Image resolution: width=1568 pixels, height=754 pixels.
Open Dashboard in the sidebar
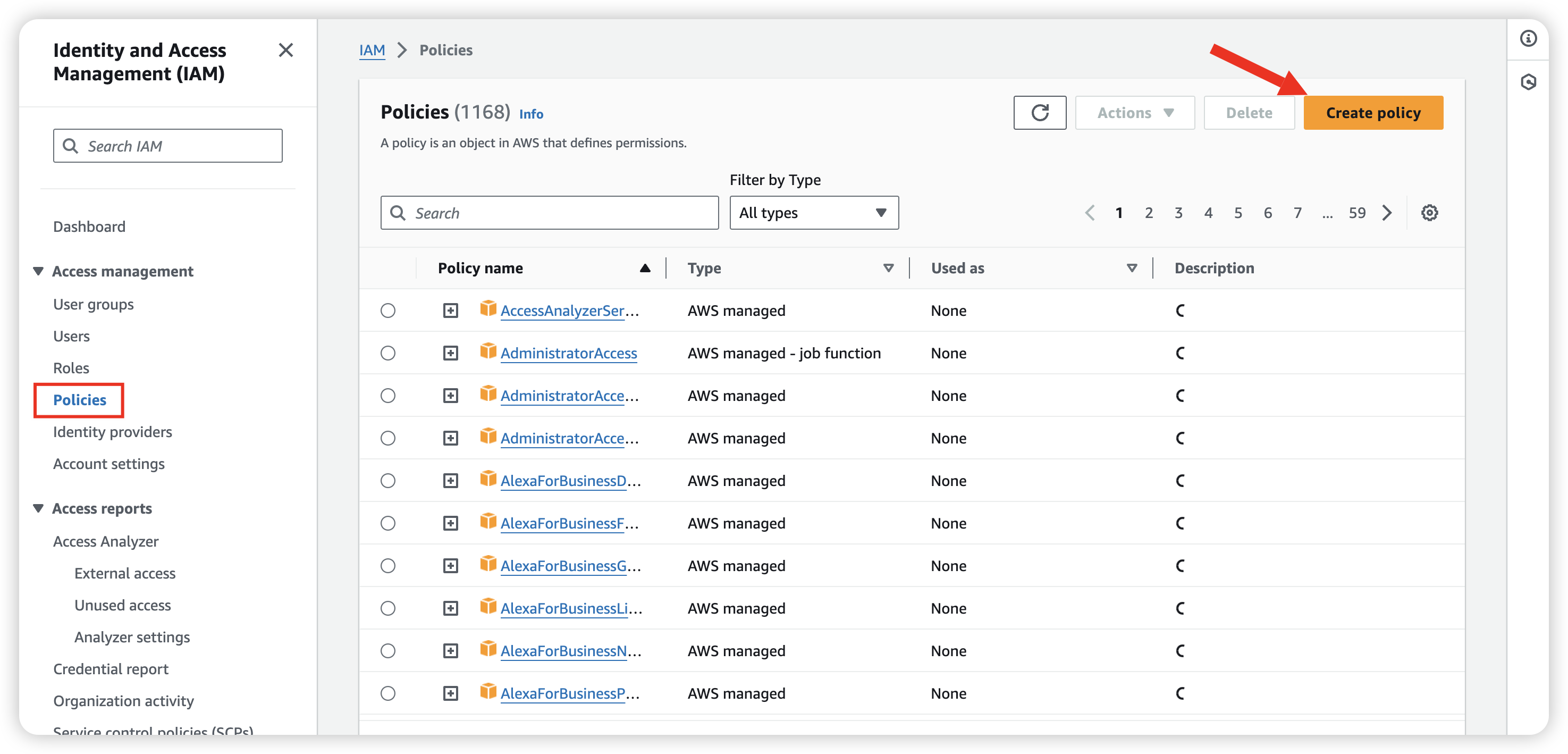(x=89, y=227)
